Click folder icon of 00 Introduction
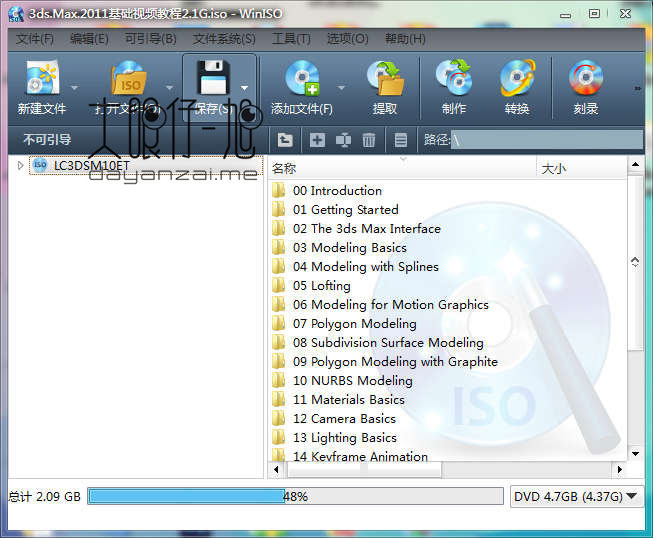The image size is (653, 538). (278, 191)
